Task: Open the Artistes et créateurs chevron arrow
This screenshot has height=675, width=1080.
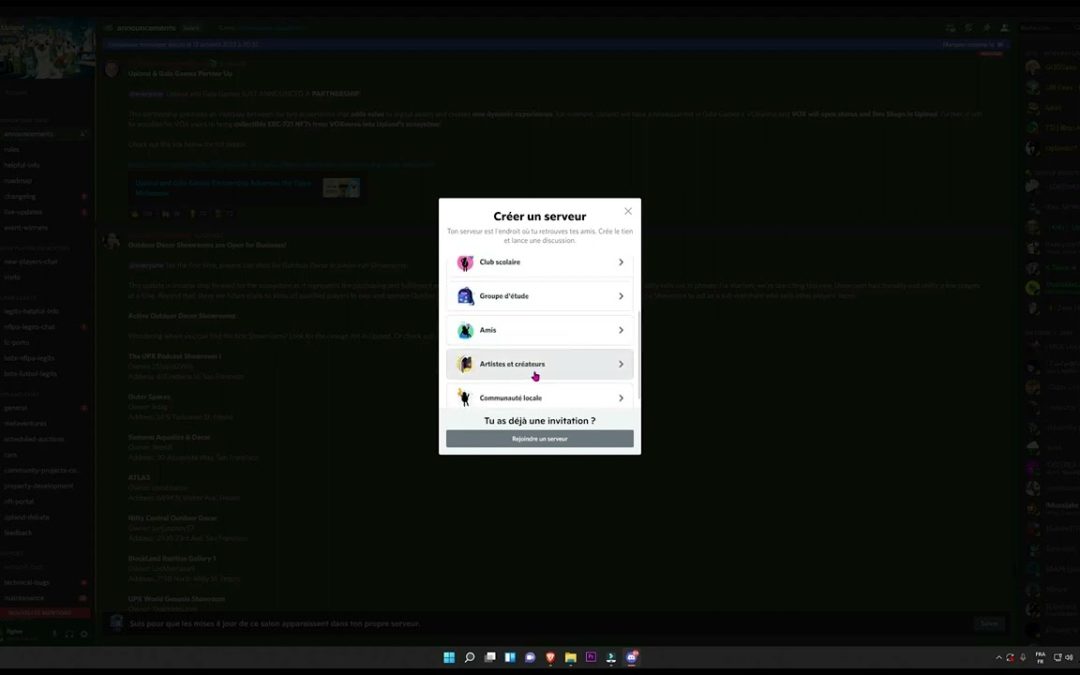Action: click(621, 364)
